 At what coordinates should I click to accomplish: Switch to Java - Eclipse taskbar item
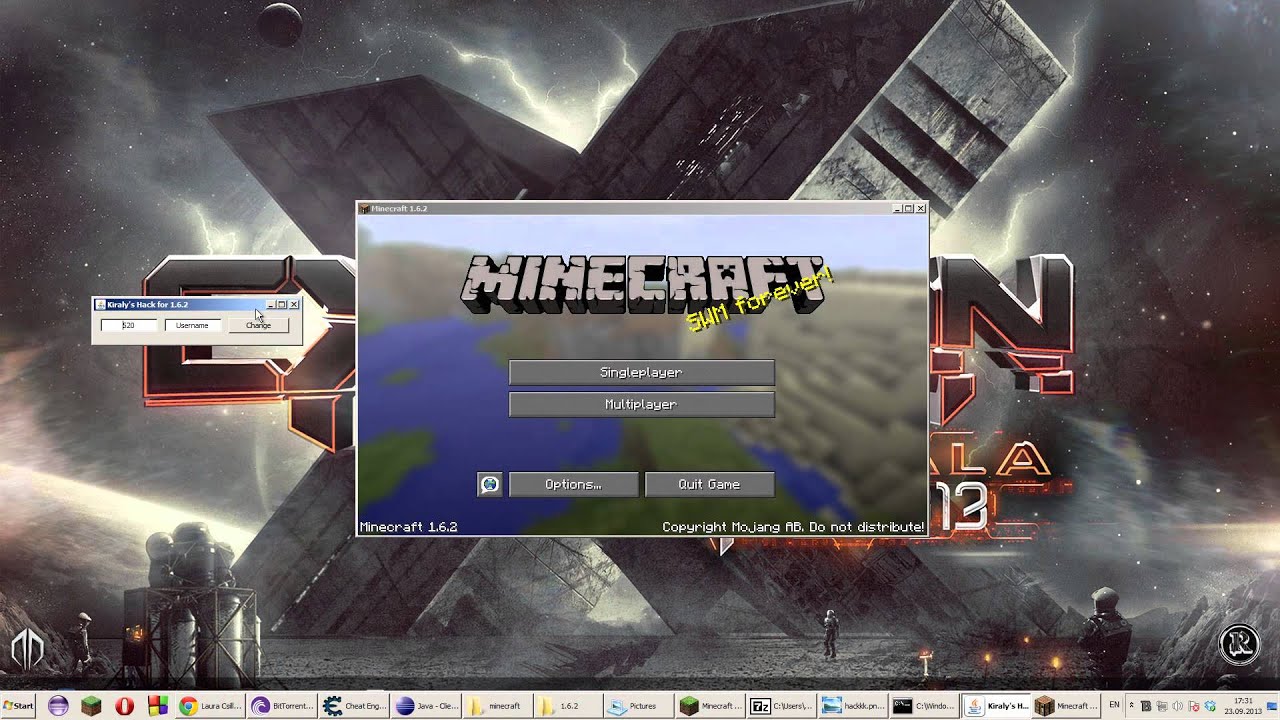coord(426,705)
